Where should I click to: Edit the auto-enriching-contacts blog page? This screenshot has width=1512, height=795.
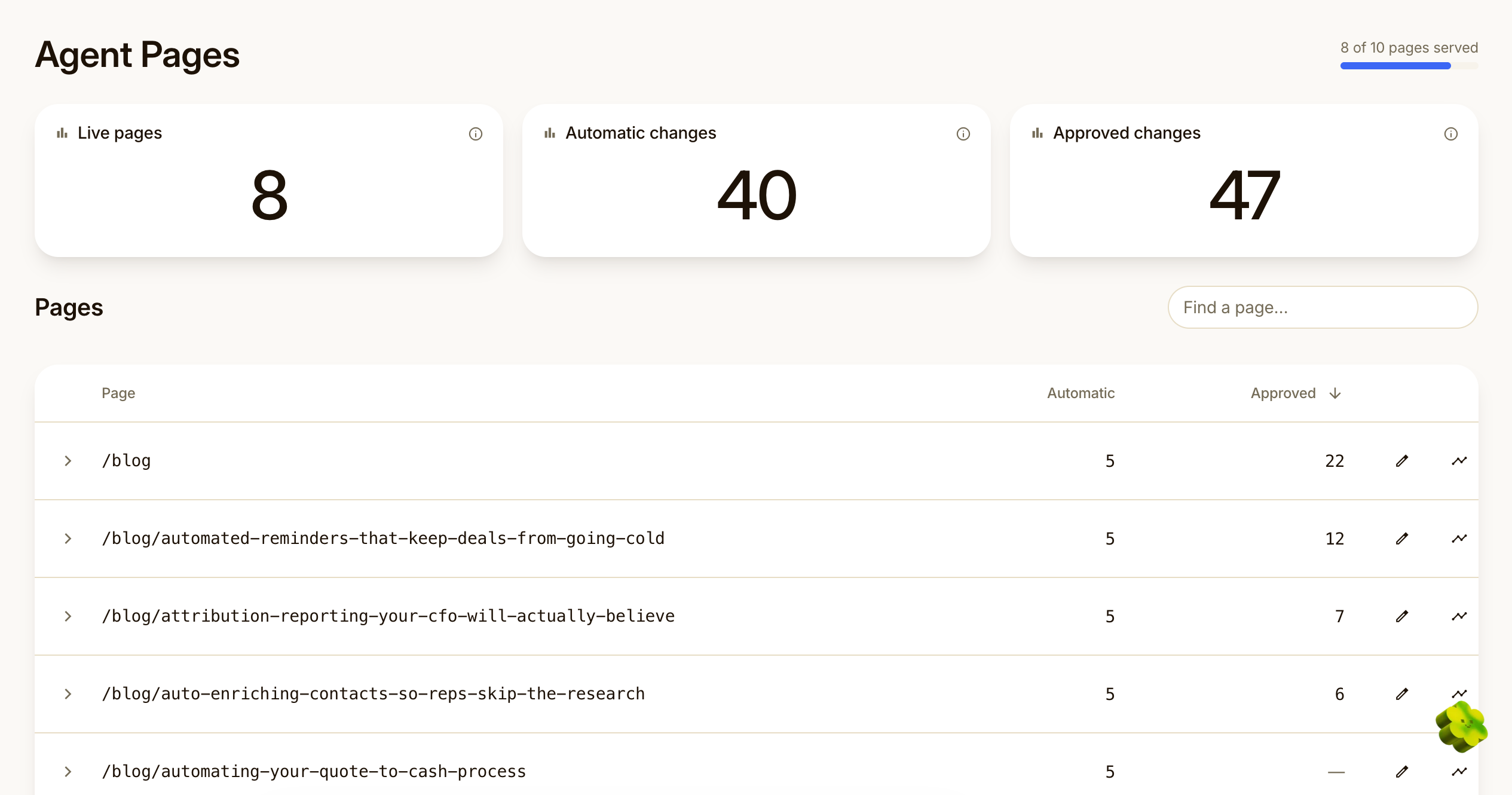[x=1402, y=694]
